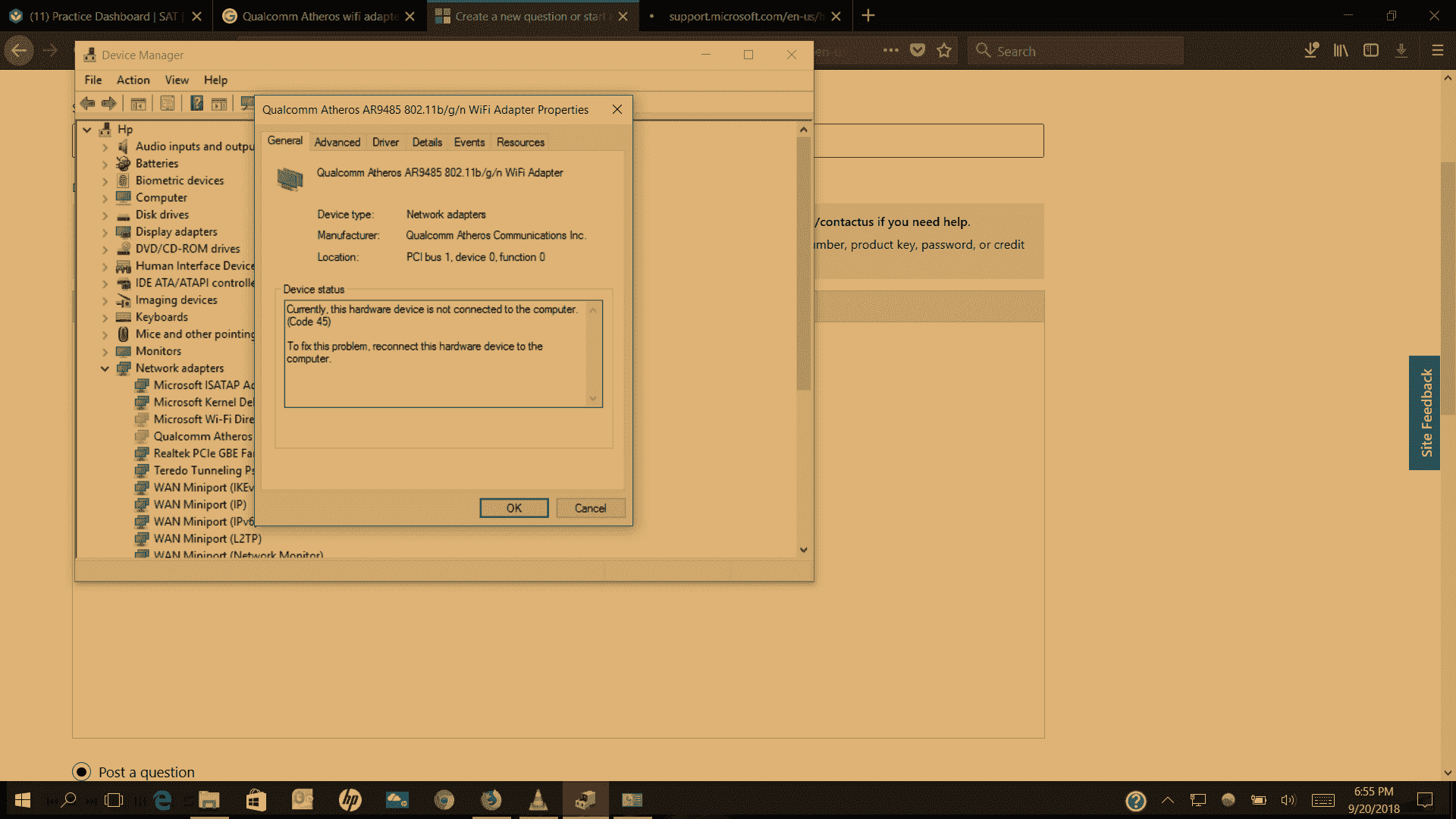Open the Firefox Library icon

coord(1341,50)
